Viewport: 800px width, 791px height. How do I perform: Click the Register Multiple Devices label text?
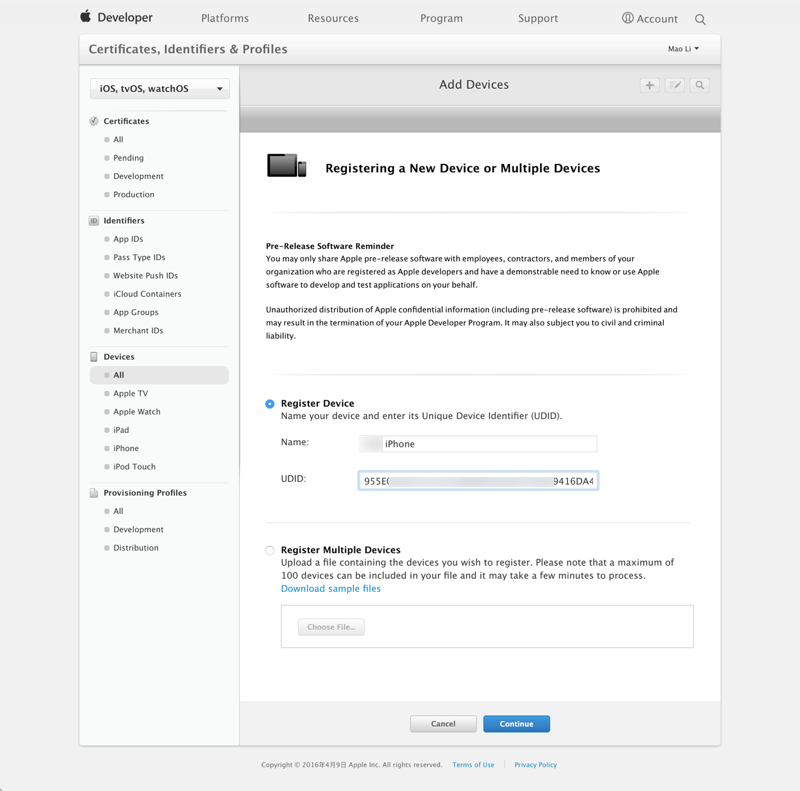click(341, 550)
